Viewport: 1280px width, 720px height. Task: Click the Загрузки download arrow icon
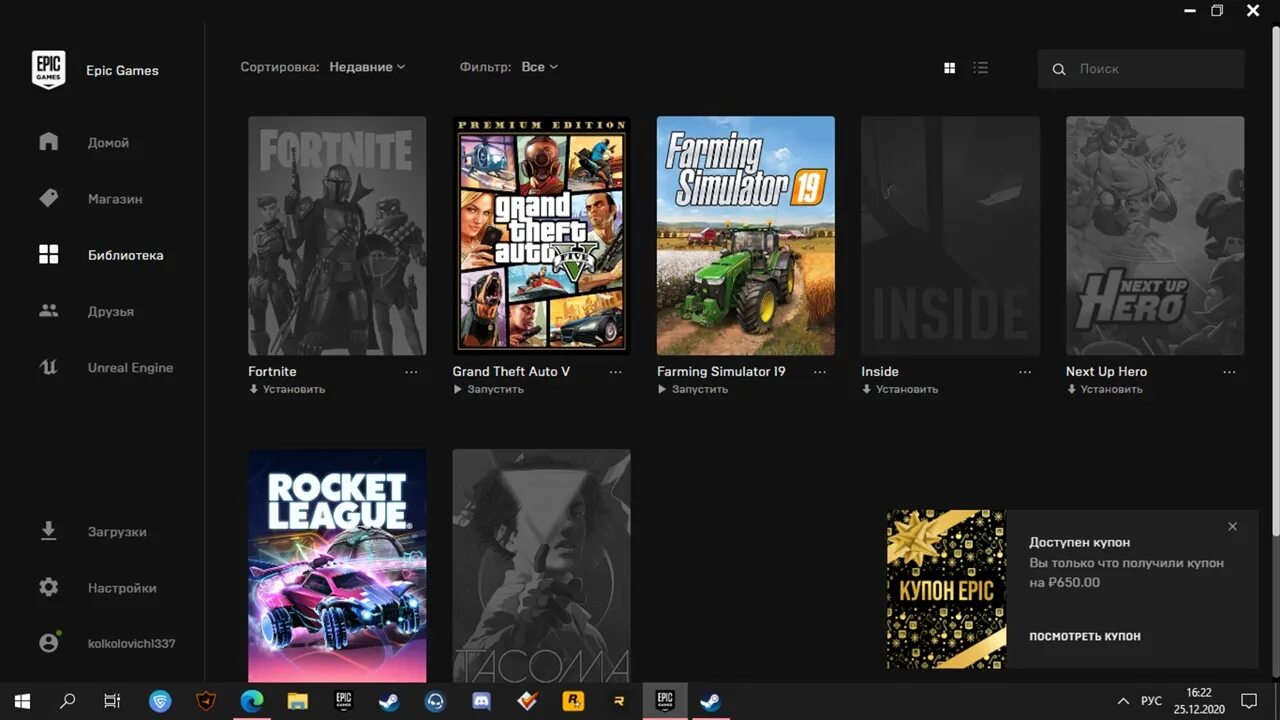48,531
